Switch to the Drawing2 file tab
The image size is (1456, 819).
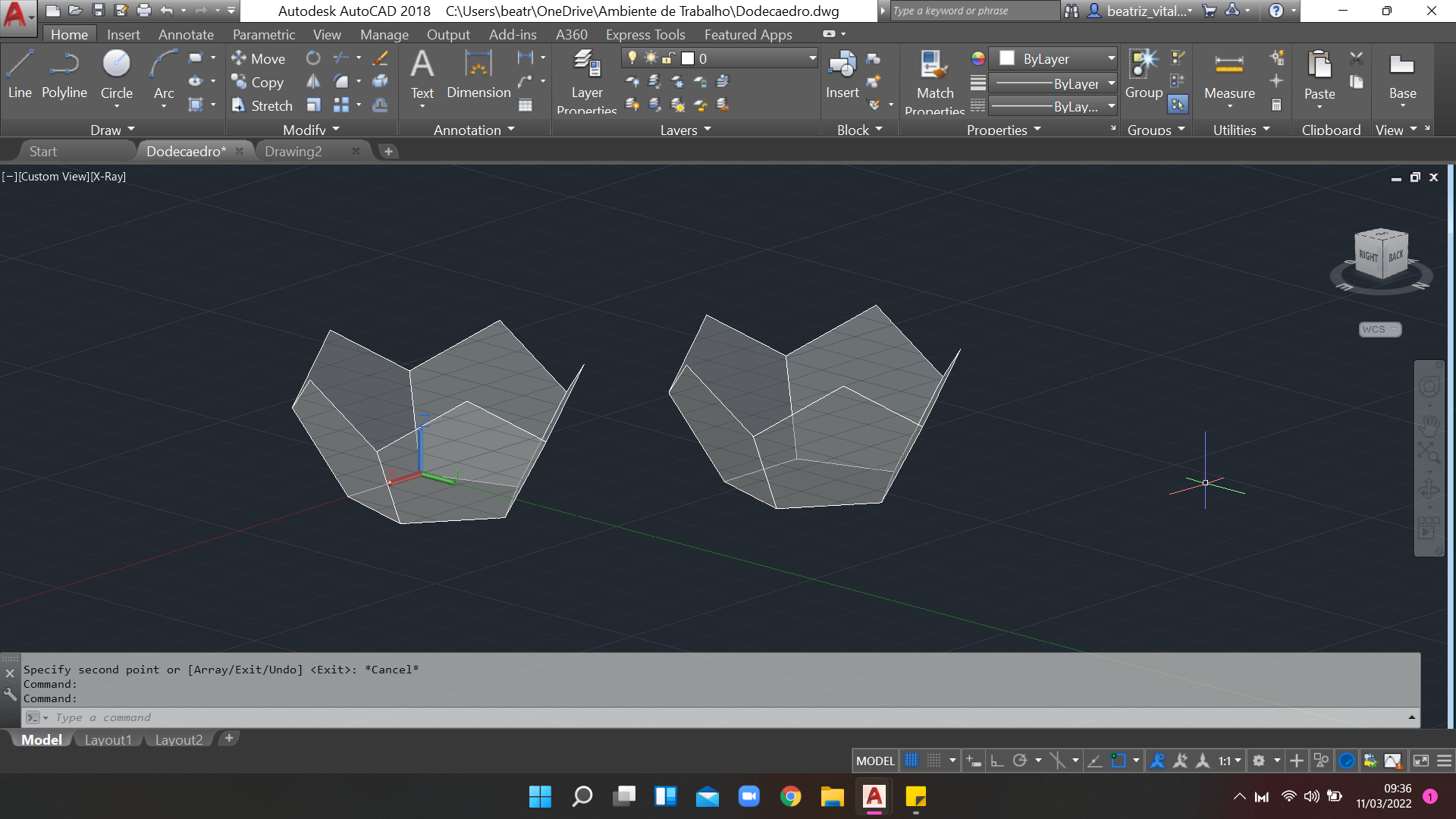(x=293, y=151)
